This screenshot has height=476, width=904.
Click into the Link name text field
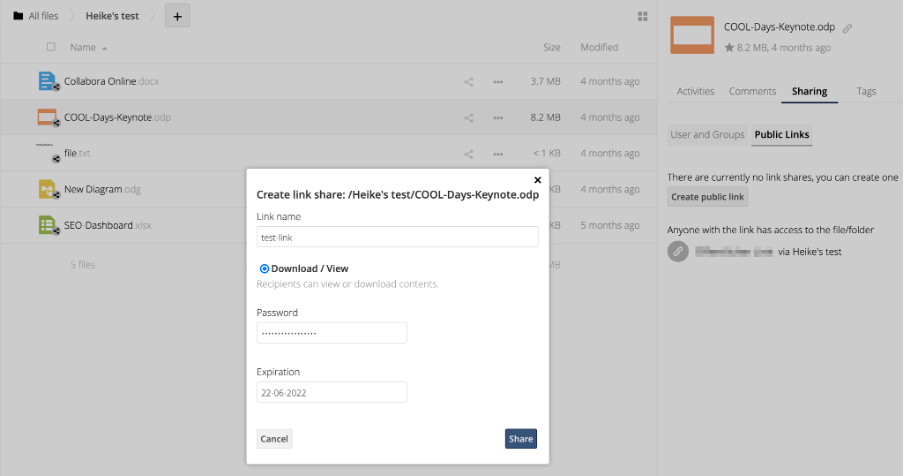click(x=397, y=237)
